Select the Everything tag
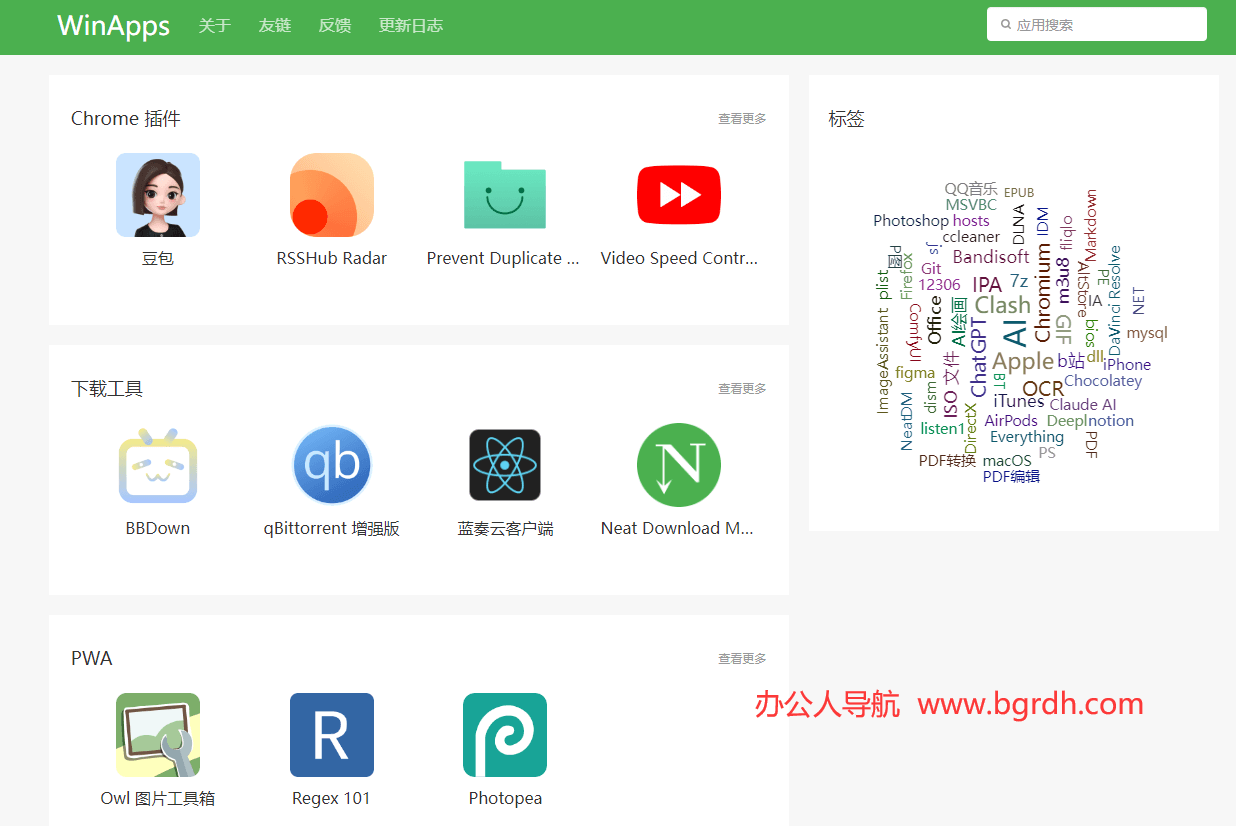The image size is (1236, 826). 1027,437
